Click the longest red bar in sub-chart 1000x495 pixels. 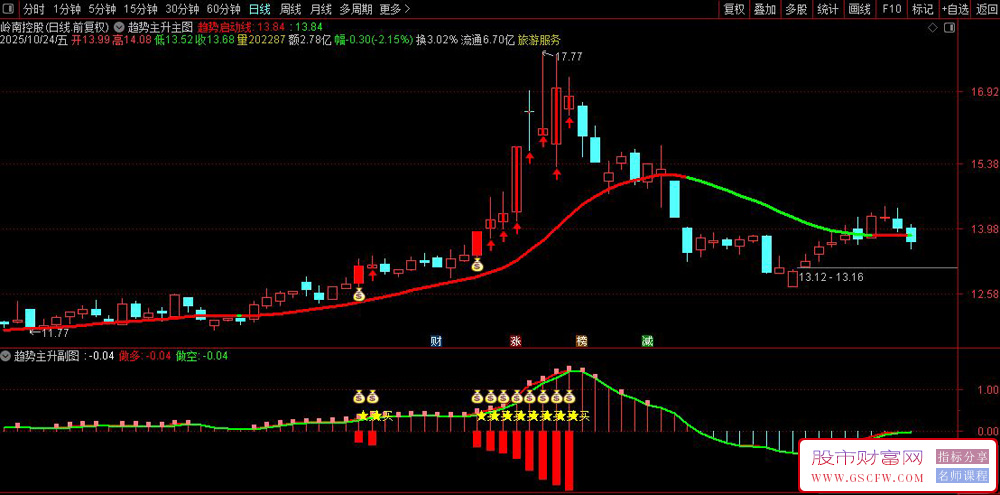click(569, 461)
